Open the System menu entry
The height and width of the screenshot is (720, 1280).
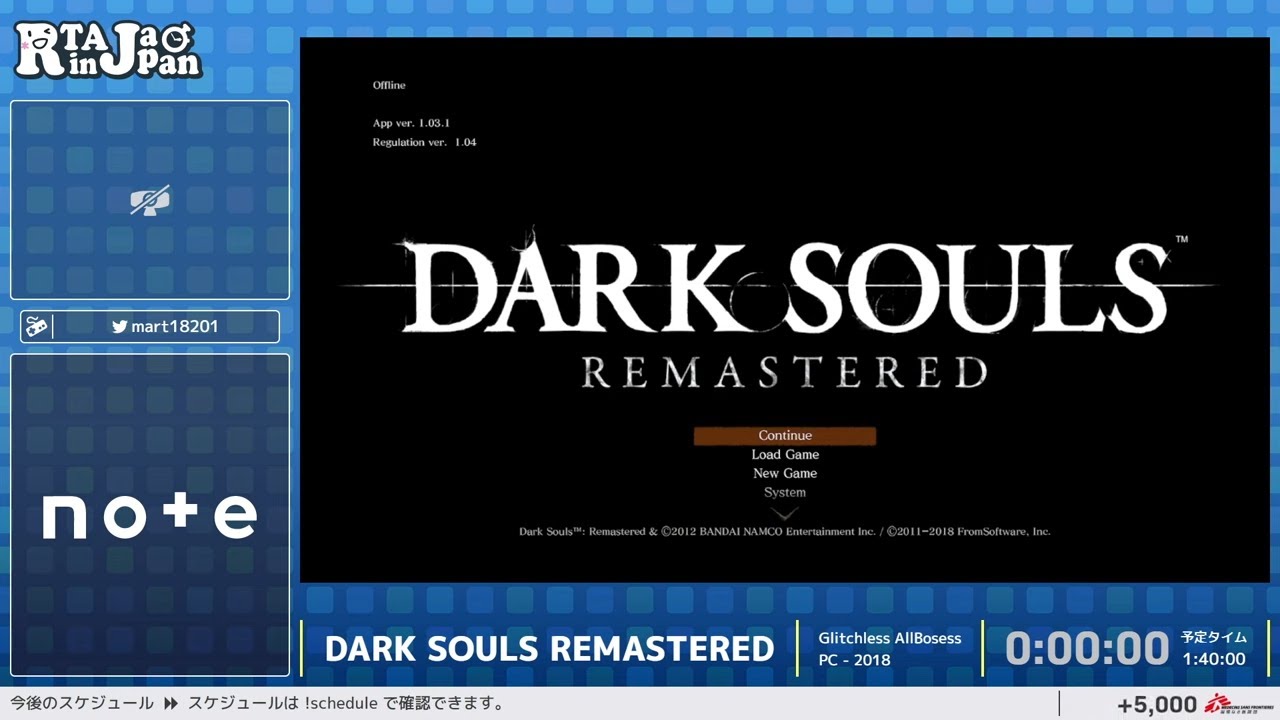tap(785, 492)
